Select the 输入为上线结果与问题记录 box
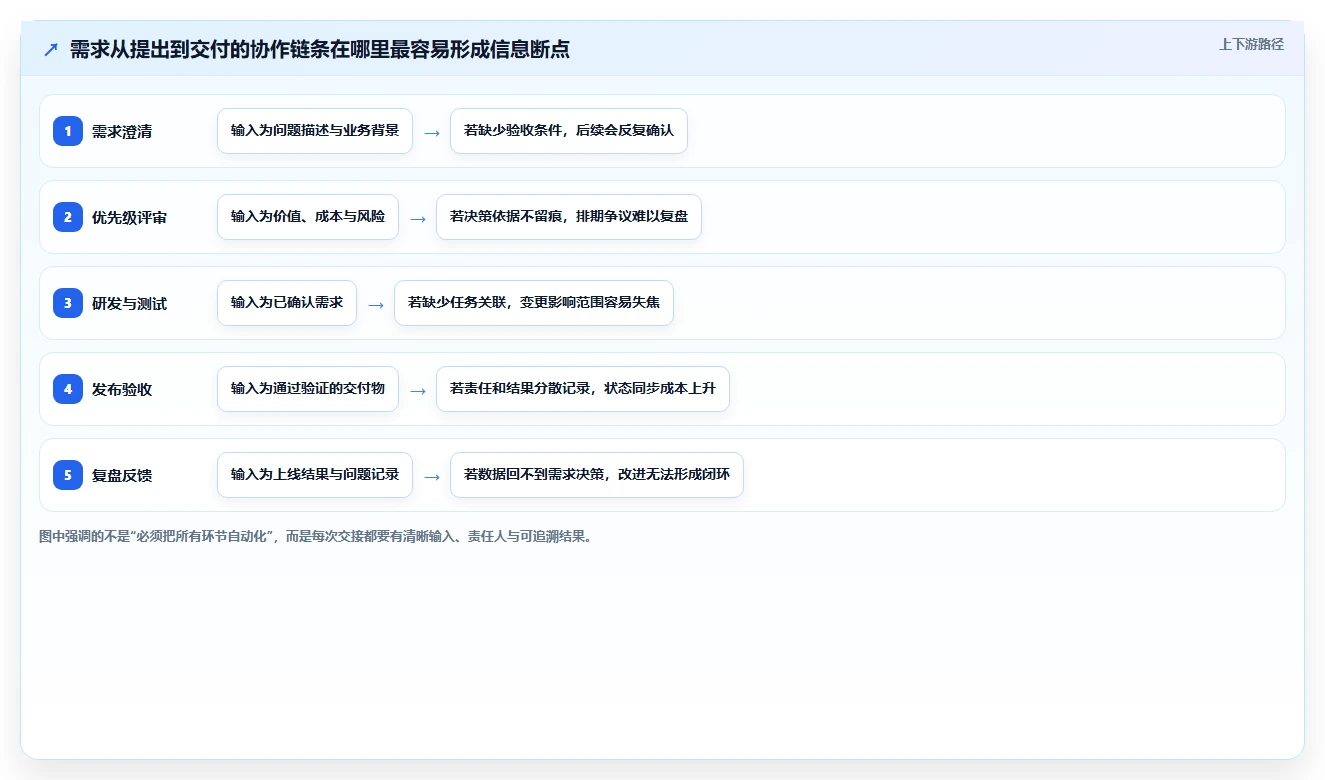Image resolution: width=1325 pixels, height=780 pixels. 315,475
